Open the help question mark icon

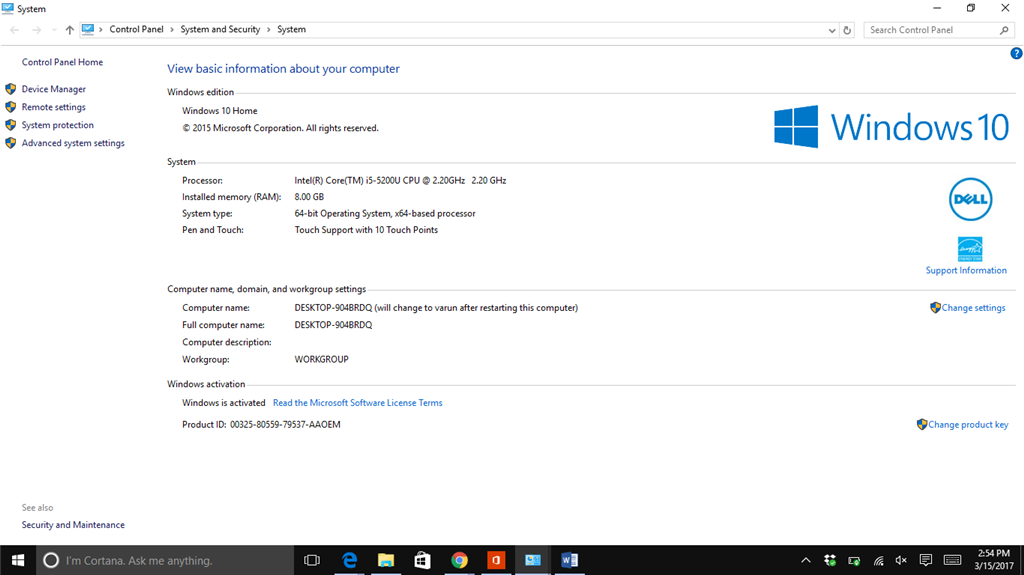point(1016,54)
